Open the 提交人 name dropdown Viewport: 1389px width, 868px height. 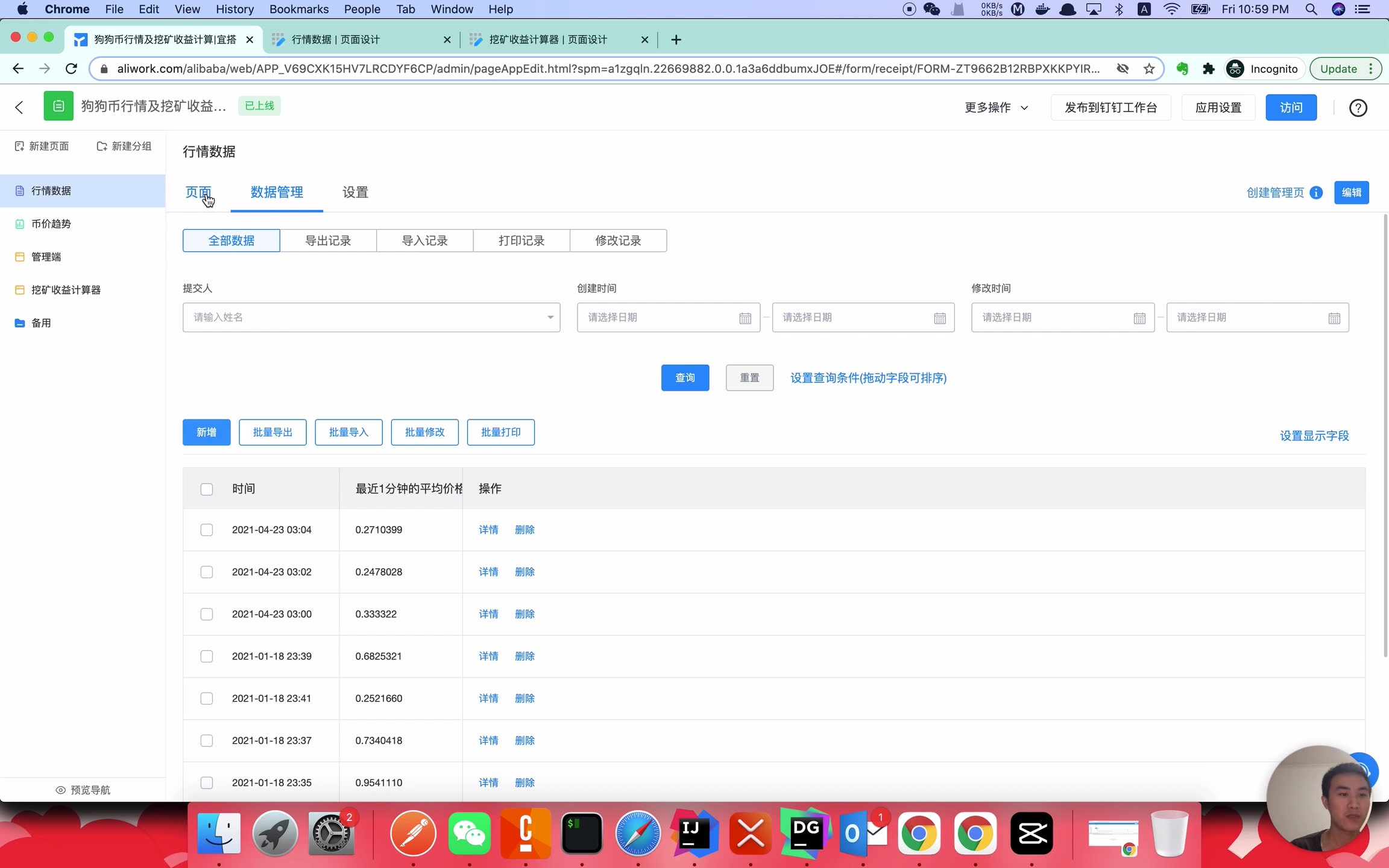click(371, 318)
